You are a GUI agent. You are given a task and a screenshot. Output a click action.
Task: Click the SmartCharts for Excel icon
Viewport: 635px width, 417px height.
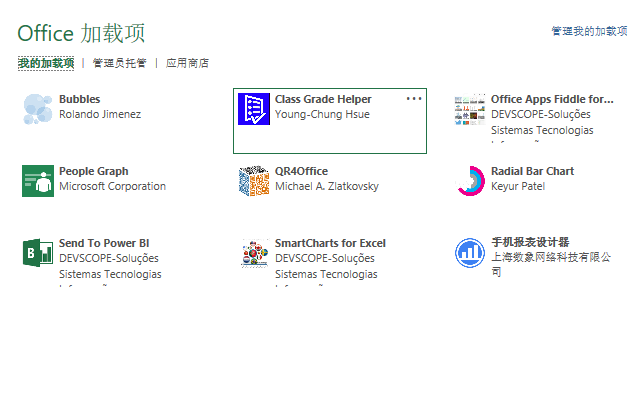point(255,253)
